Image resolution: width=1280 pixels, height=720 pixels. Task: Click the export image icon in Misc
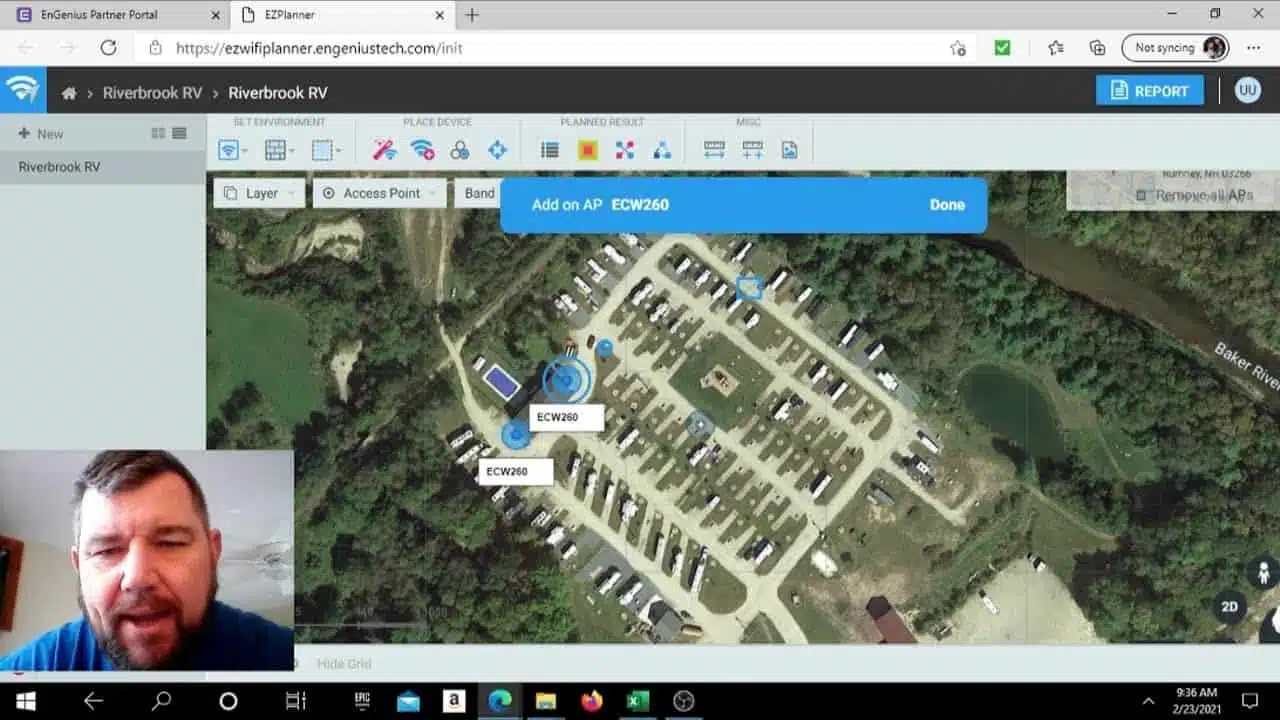point(789,150)
